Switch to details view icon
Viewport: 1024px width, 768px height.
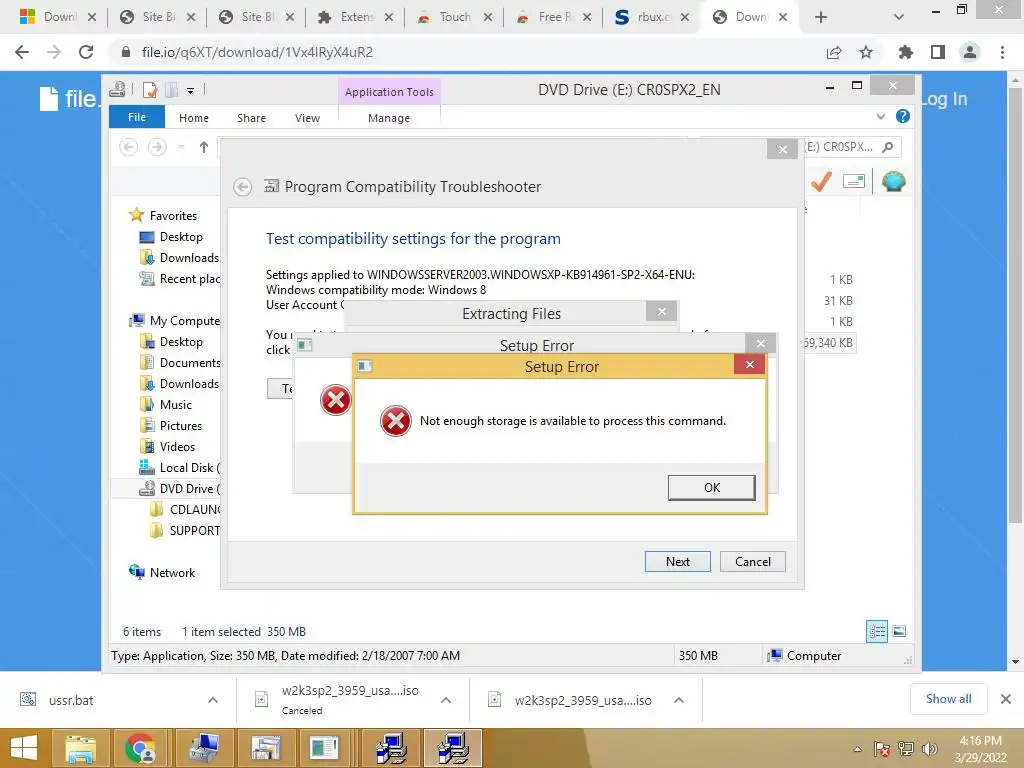tap(876, 632)
